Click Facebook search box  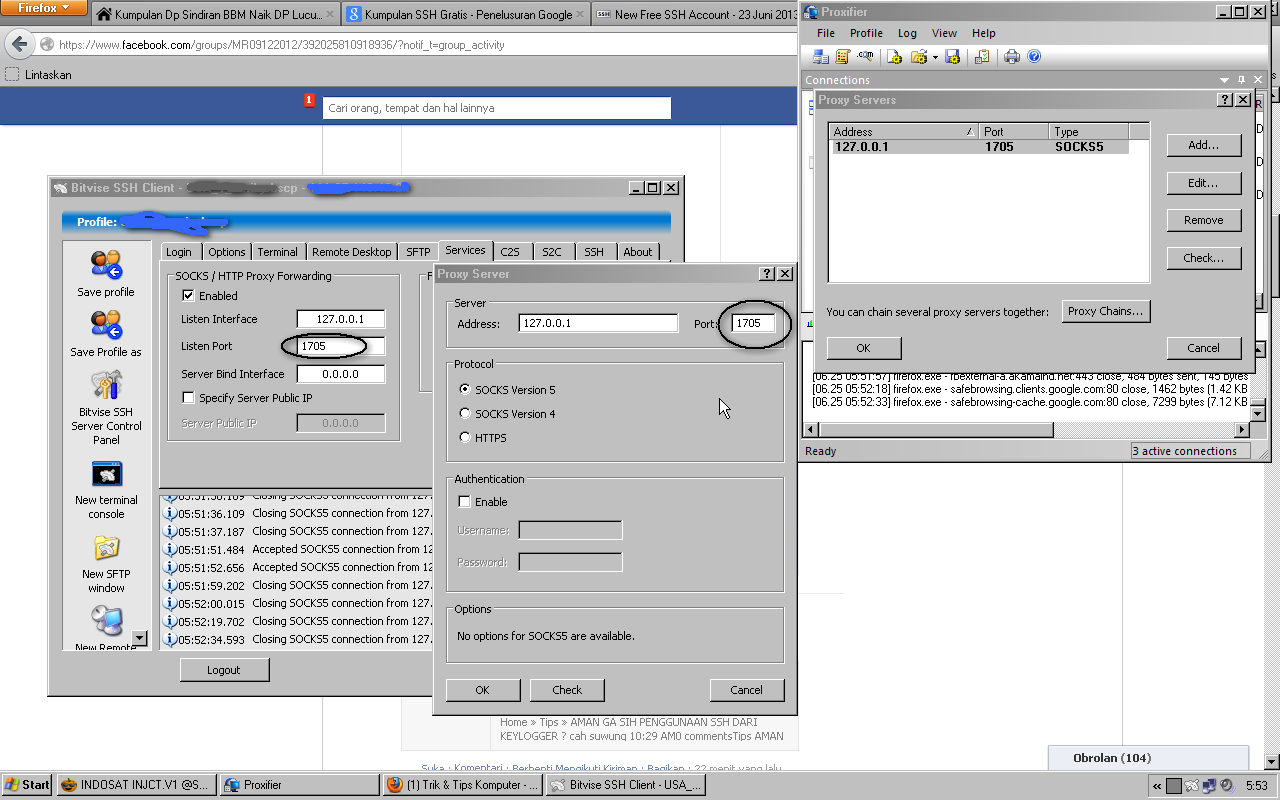click(496, 108)
